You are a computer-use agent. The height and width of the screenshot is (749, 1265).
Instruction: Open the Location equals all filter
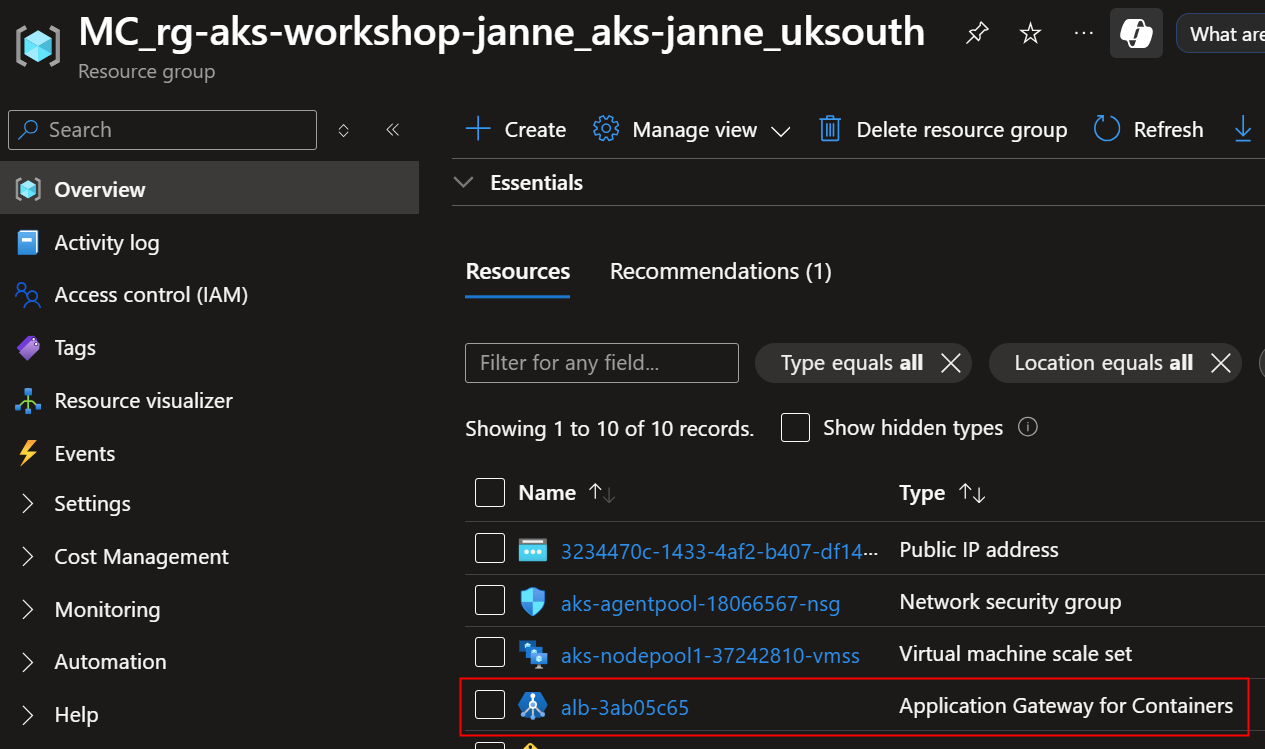(x=1104, y=363)
